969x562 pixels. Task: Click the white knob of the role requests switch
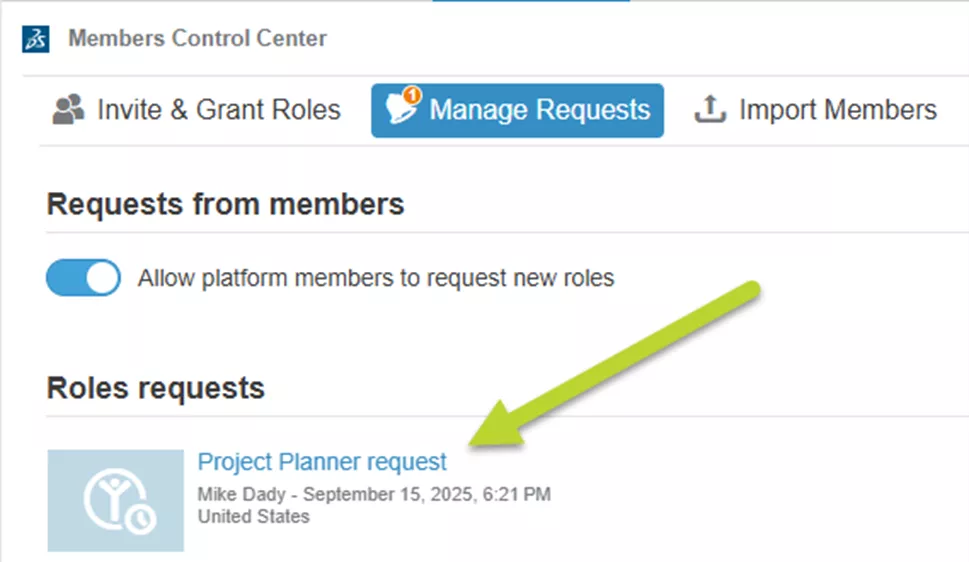tap(101, 278)
